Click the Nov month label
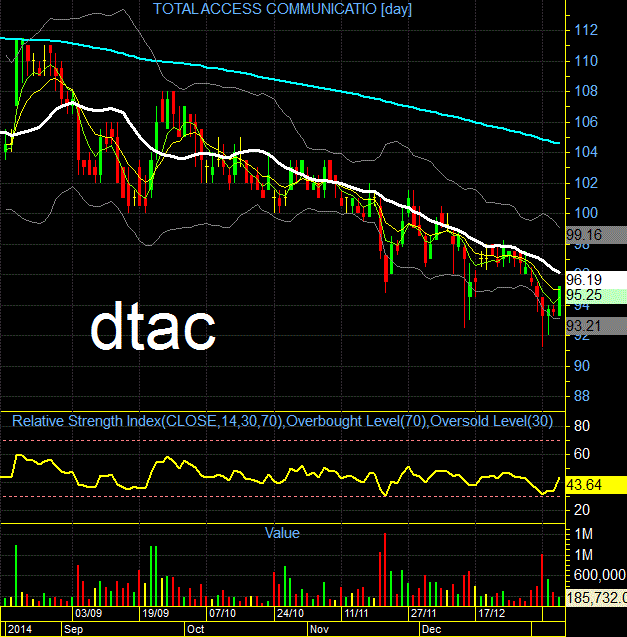Viewport: 627px width, 637px height. click(x=319, y=629)
